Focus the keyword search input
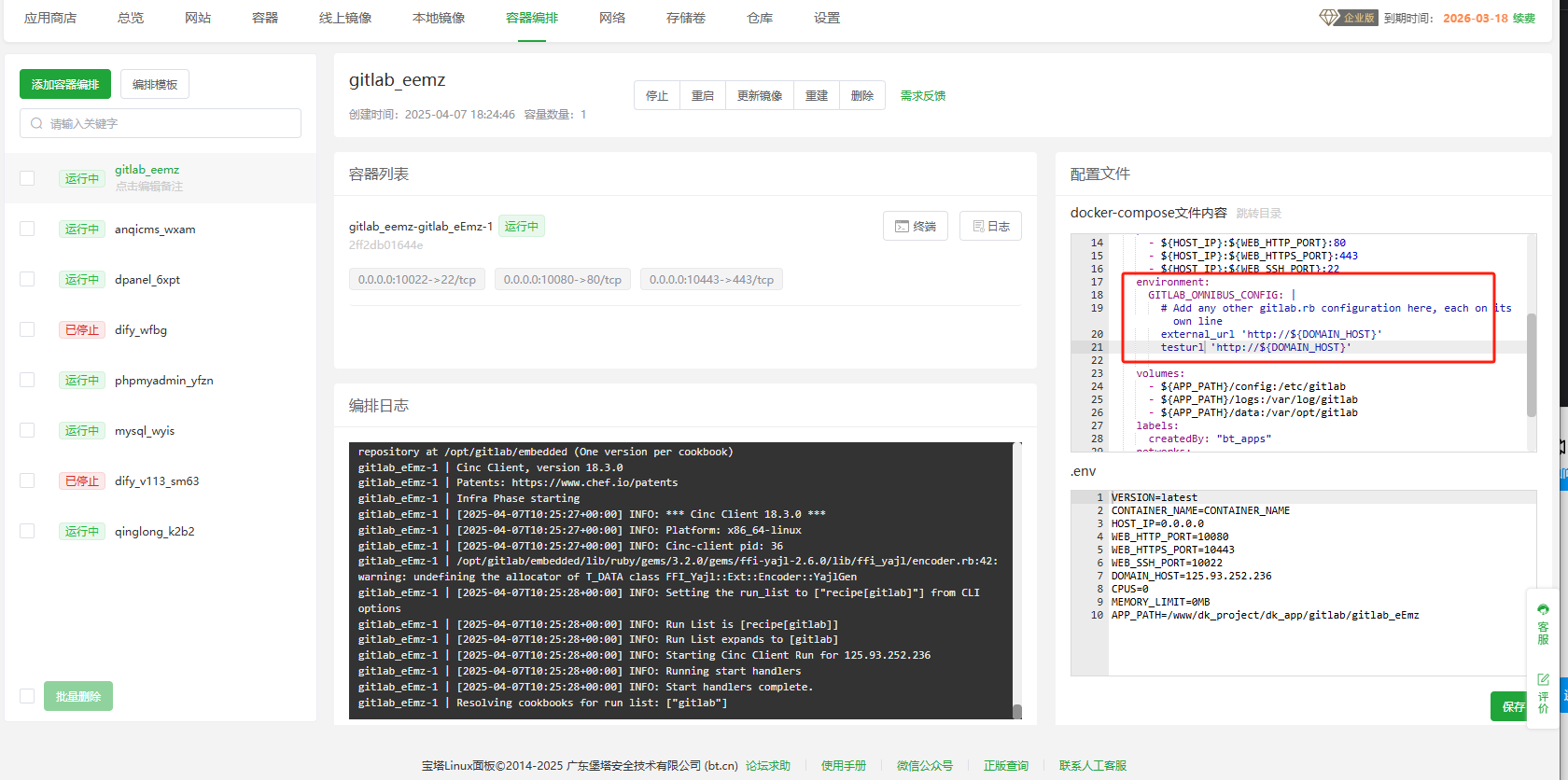Image resolution: width=1568 pixels, height=780 pixels. 161,123
